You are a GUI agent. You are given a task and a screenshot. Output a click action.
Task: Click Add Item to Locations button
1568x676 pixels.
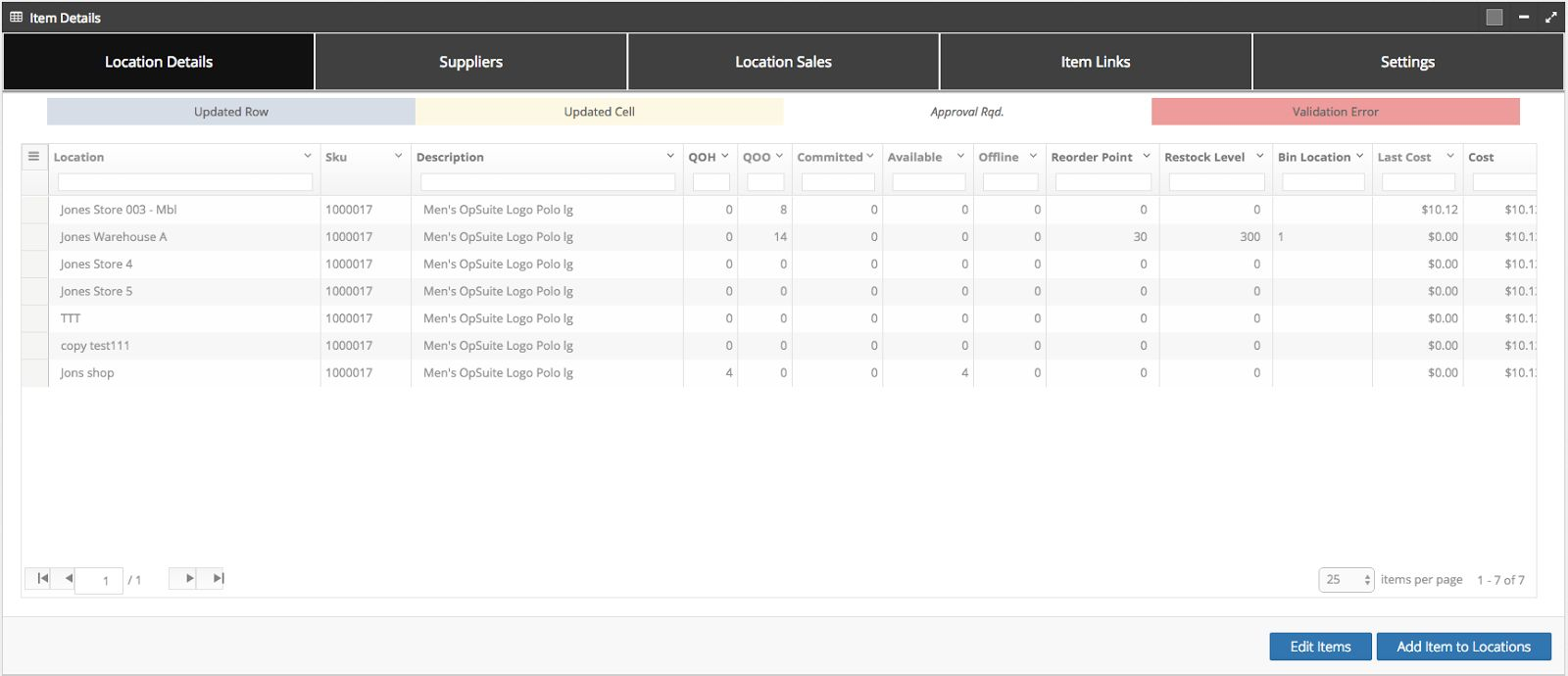1463,647
